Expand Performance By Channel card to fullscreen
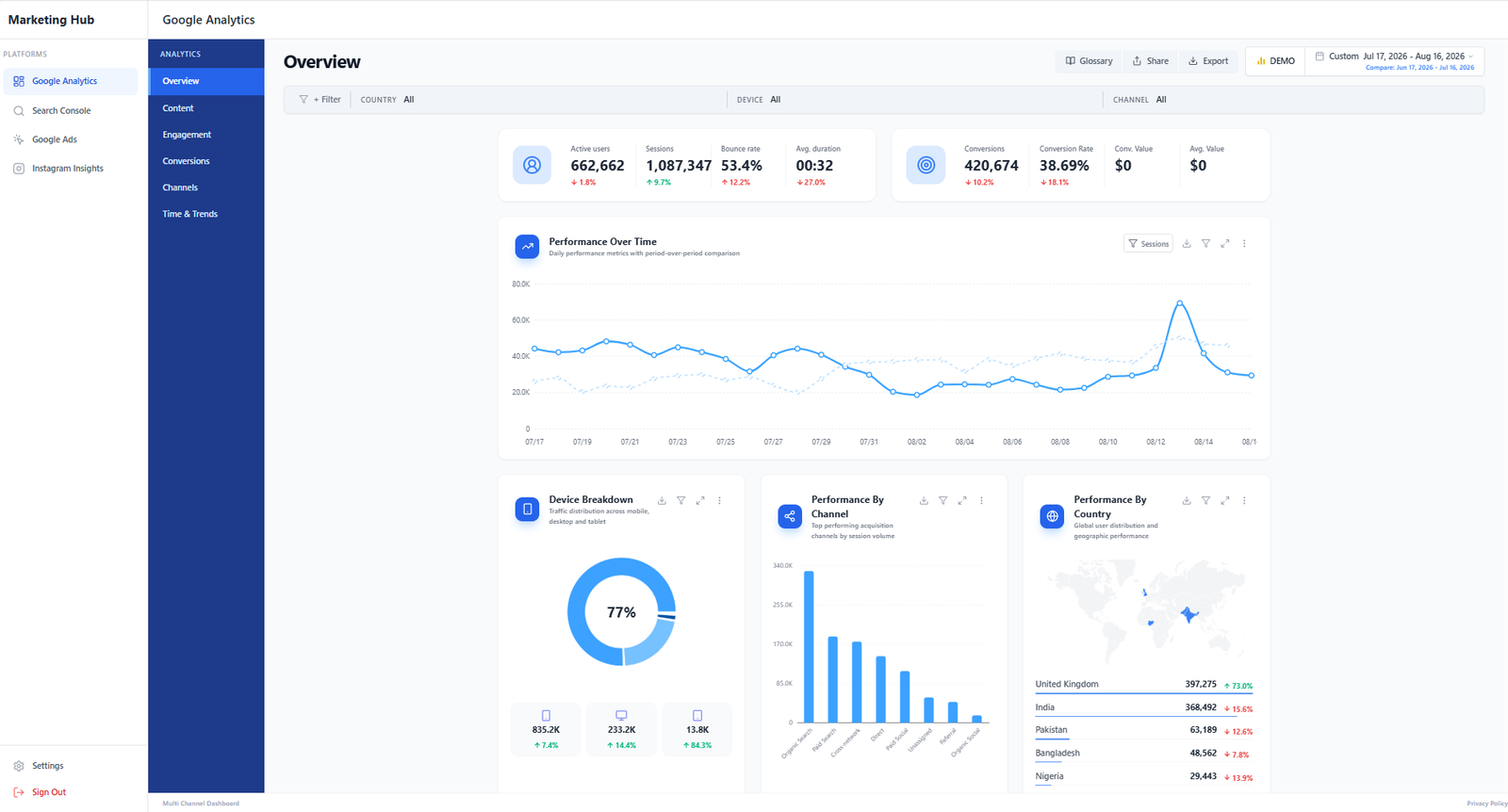Screen dimensions: 1508x812 [962, 501]
